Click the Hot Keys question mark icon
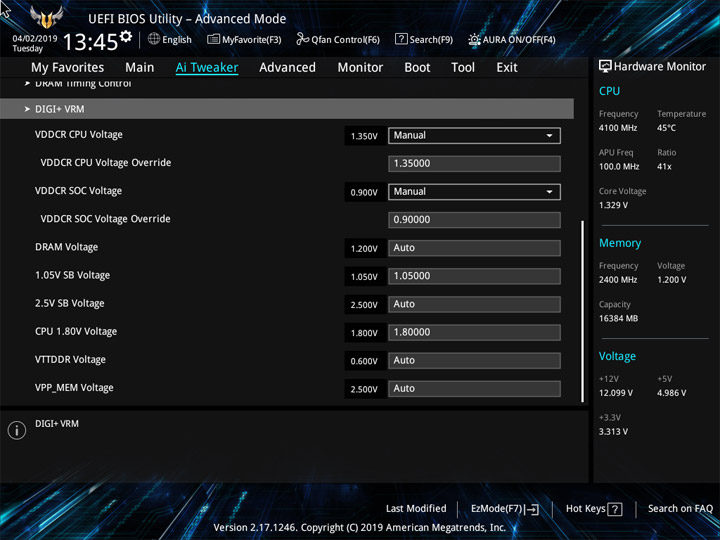This screenshot has height=540, width=720. (614, 509)
